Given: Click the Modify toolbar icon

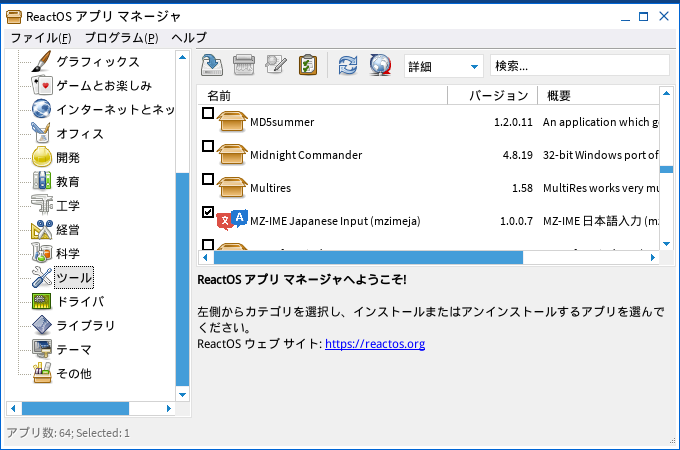Looking at the screenshot, I should [276, 65].
